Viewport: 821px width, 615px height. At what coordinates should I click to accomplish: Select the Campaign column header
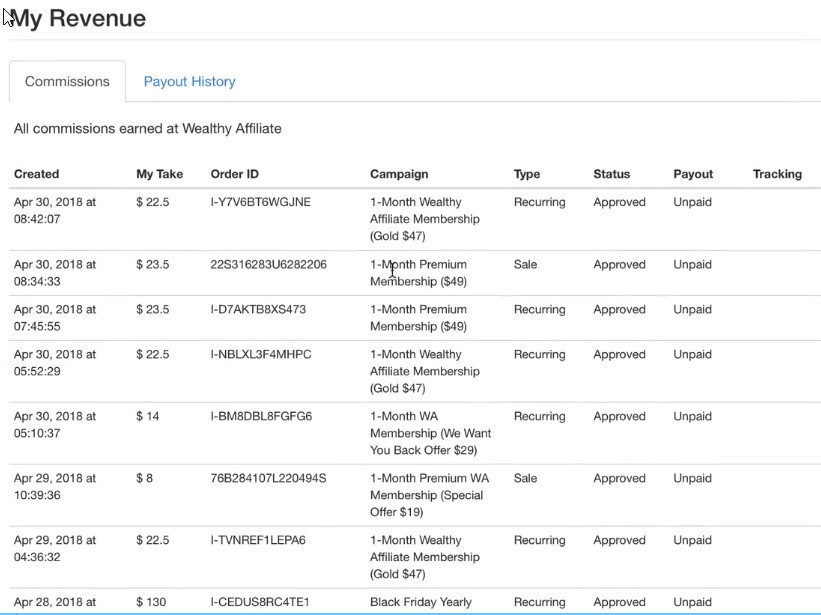pos(399,174)
